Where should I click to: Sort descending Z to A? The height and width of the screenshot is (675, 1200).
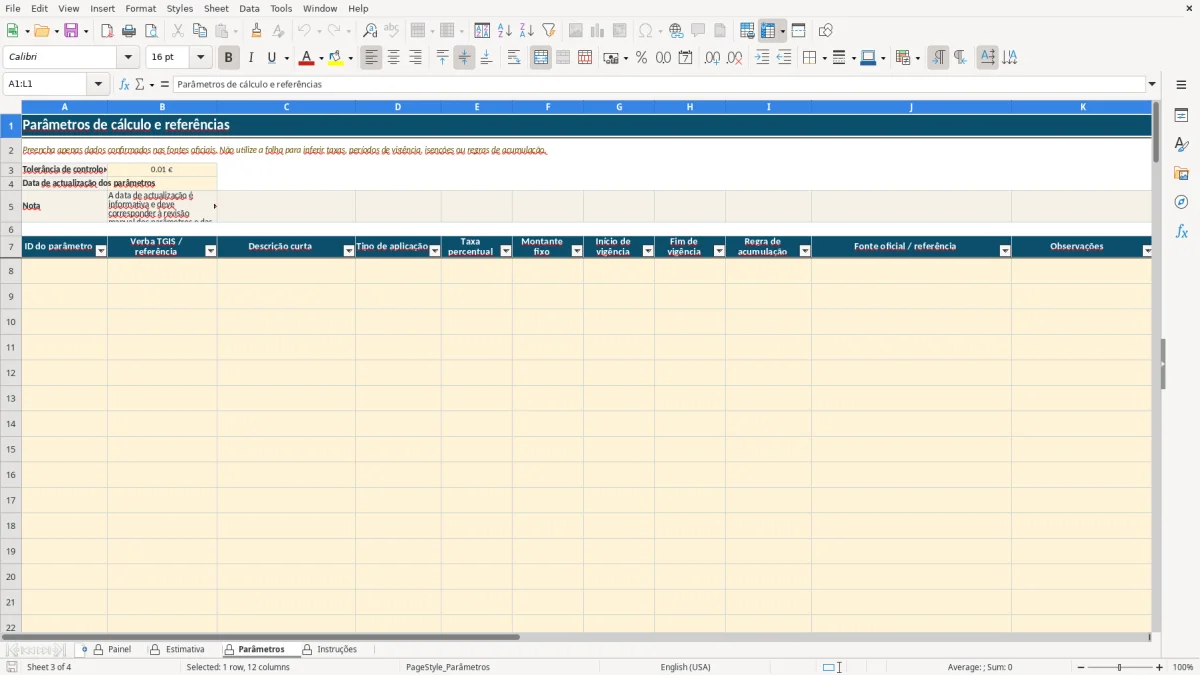pos(527,31)
